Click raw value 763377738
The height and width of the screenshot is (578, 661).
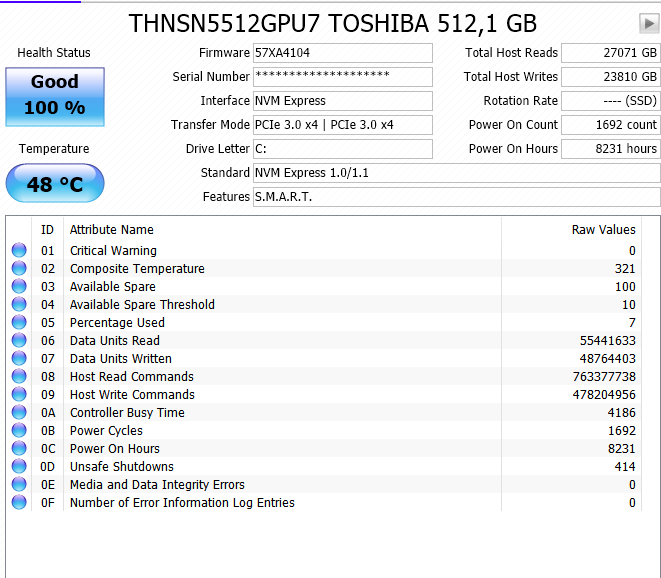click(x=604, y=376)
